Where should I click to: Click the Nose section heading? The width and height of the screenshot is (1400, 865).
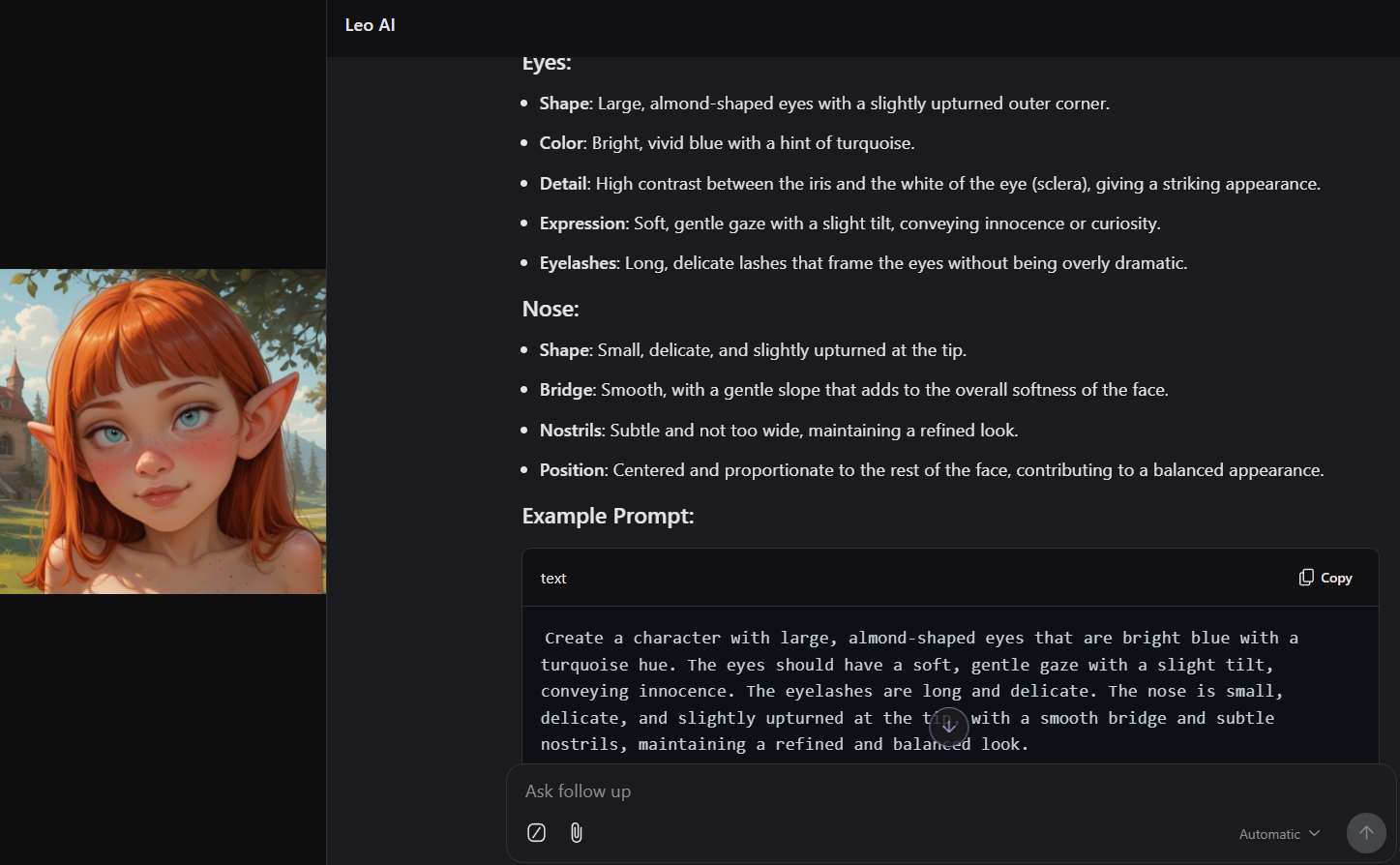click(x=551, y=309)
